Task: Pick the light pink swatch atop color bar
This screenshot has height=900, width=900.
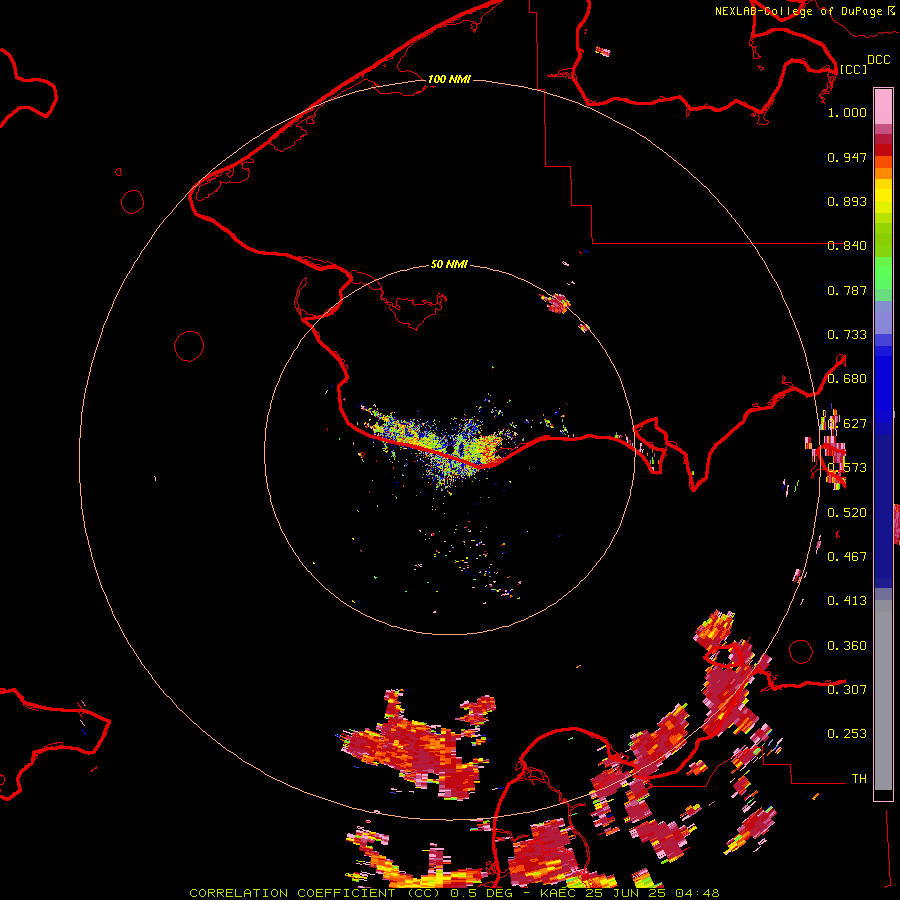Action: coord(883,106)
